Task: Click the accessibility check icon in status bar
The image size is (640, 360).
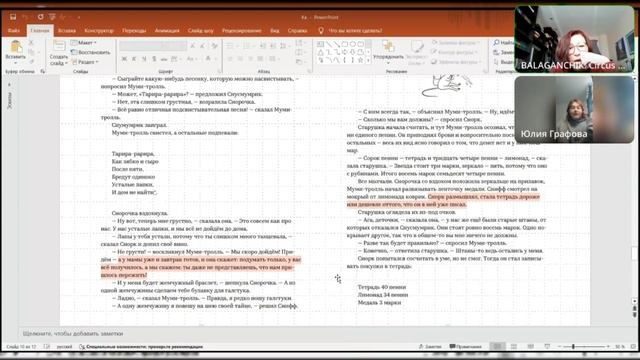Action: click(82, 347)
